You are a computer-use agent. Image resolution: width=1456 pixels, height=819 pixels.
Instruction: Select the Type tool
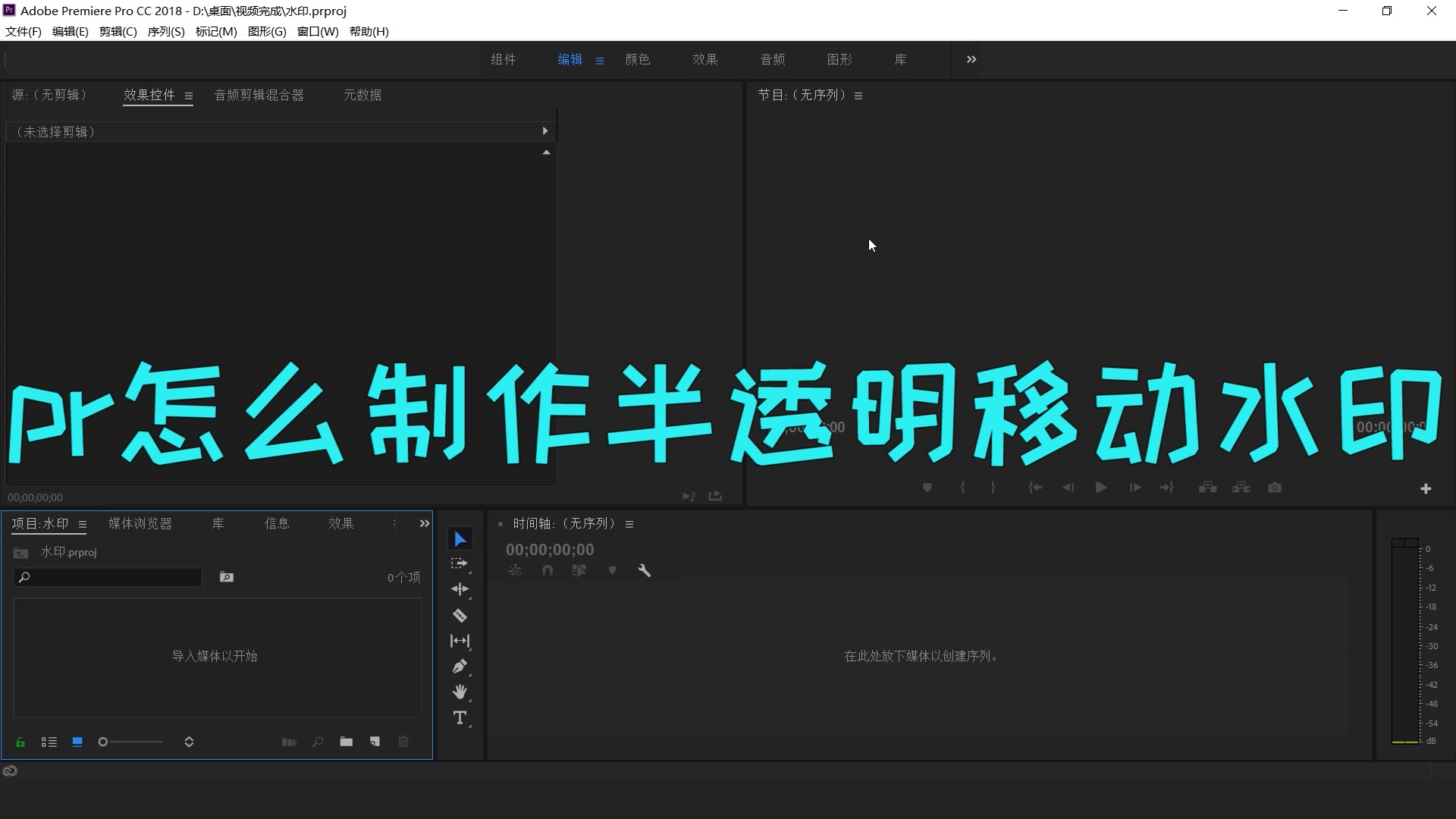point(460,717)
